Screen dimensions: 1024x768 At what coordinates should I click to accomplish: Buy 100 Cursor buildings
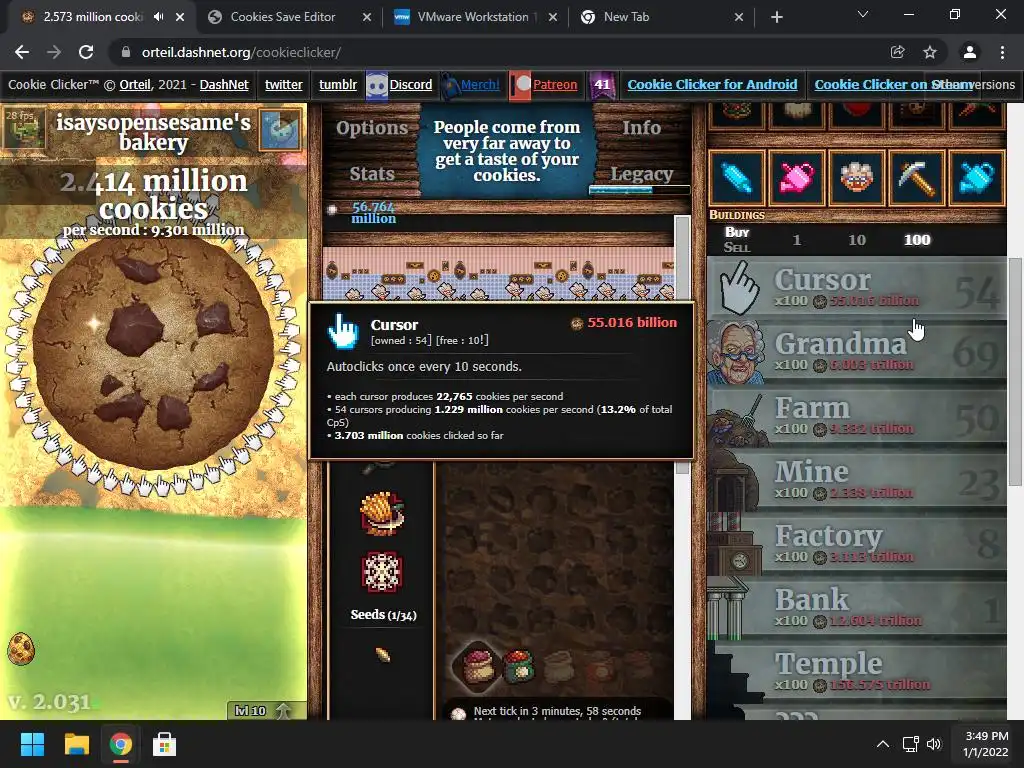point(857,288)
